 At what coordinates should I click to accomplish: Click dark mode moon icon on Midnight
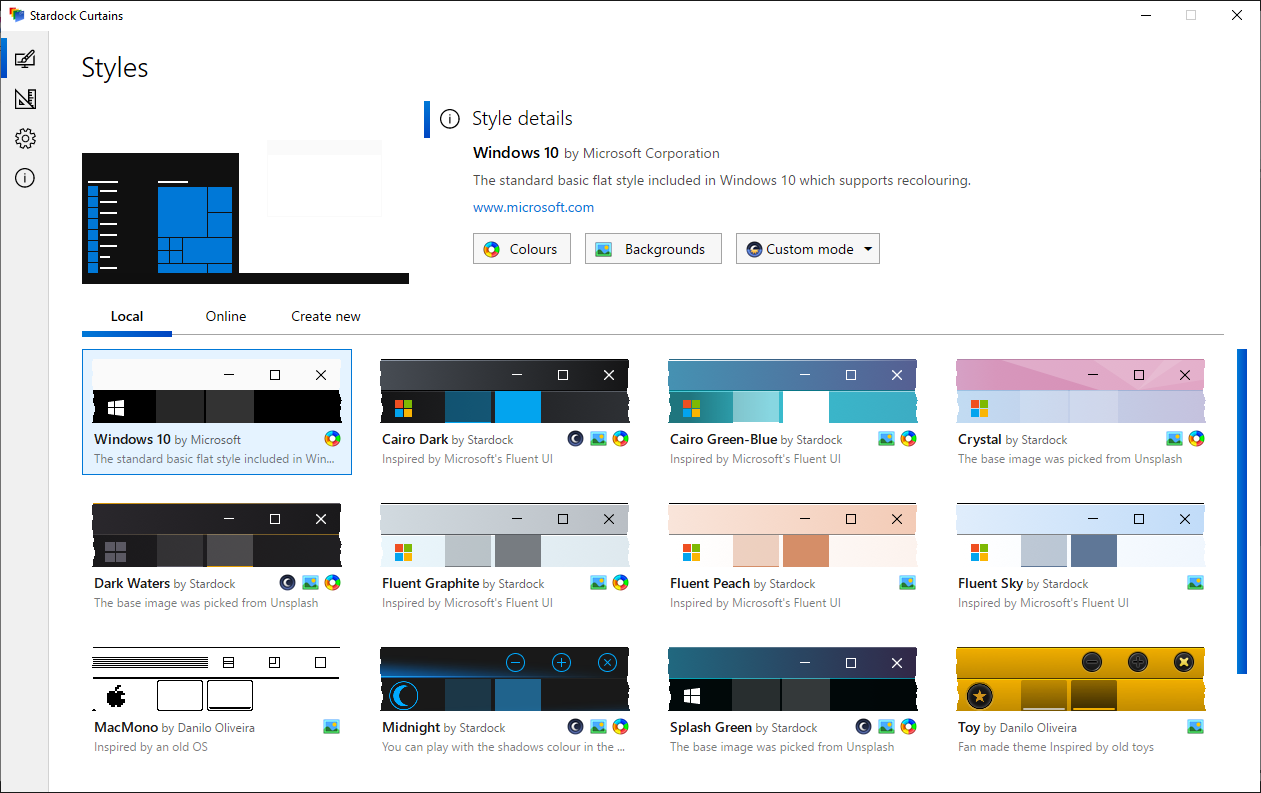[576, 727]
